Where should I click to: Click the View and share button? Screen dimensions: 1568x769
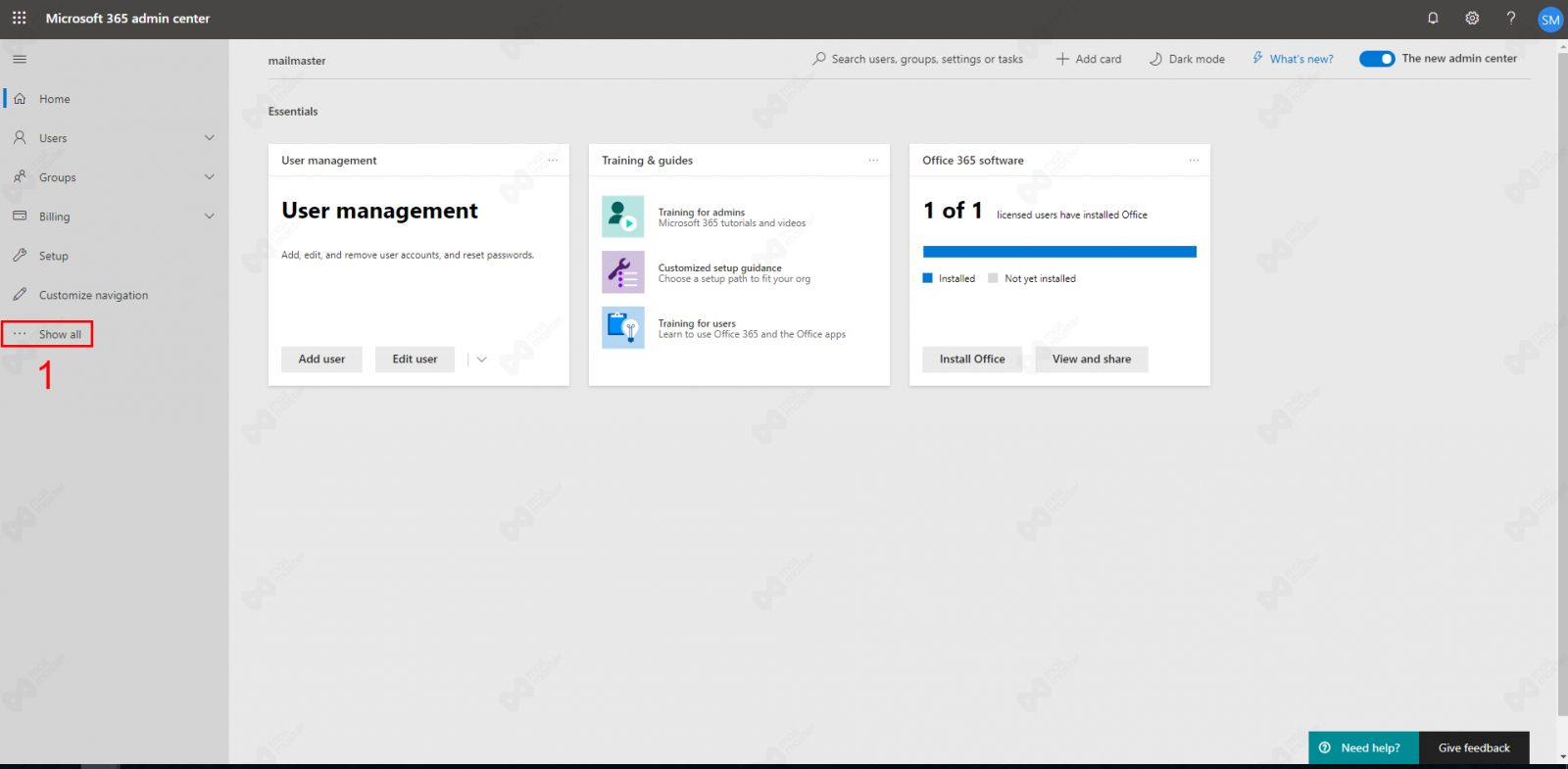1092,360
